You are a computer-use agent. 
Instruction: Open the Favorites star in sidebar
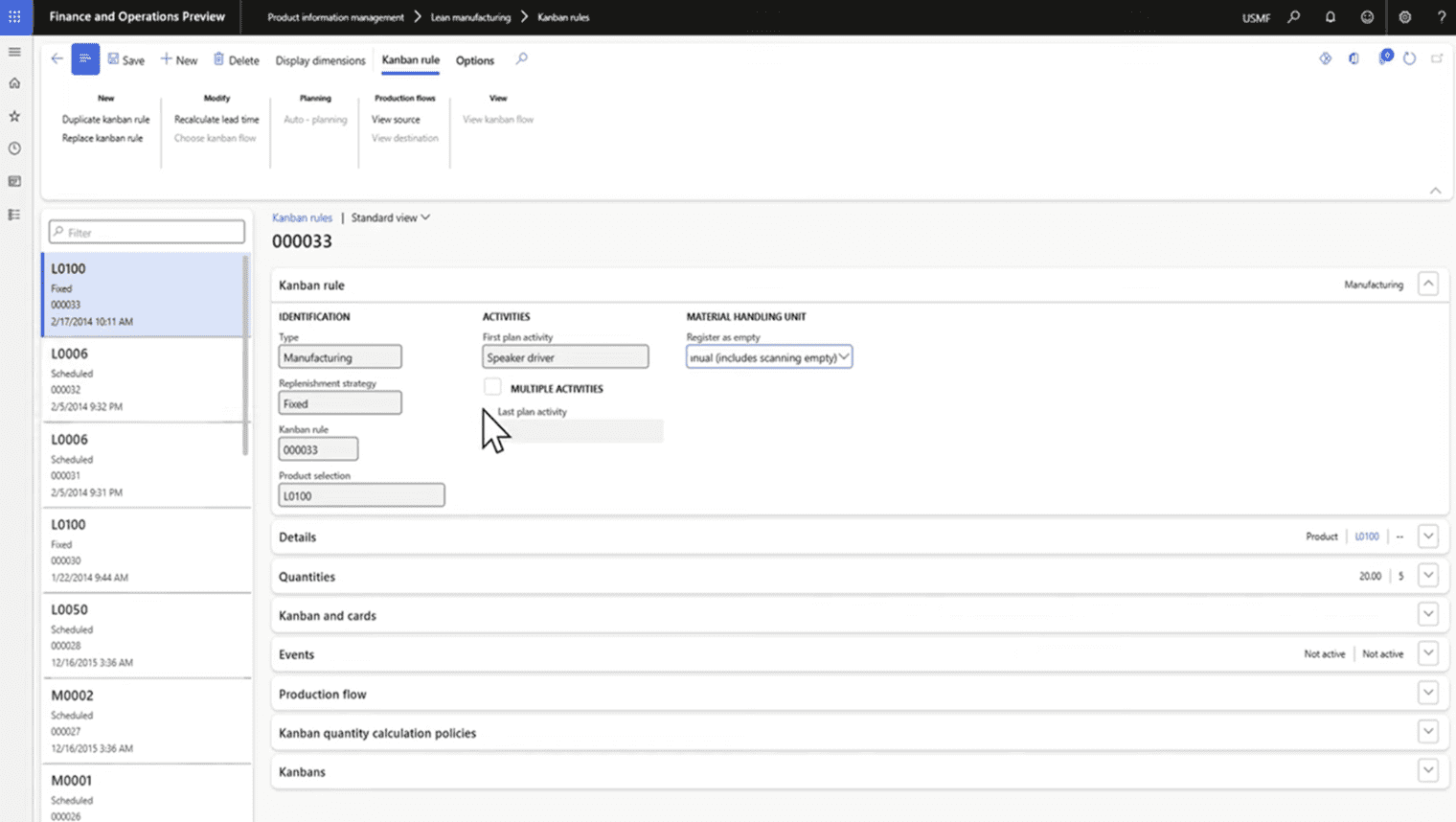click(x=14, y=116)
